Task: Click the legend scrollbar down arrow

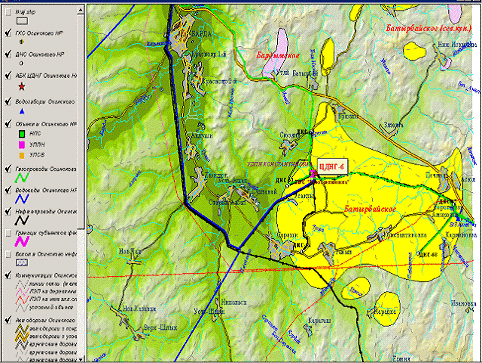Action: pyautogui.click(x=80, y=359)
